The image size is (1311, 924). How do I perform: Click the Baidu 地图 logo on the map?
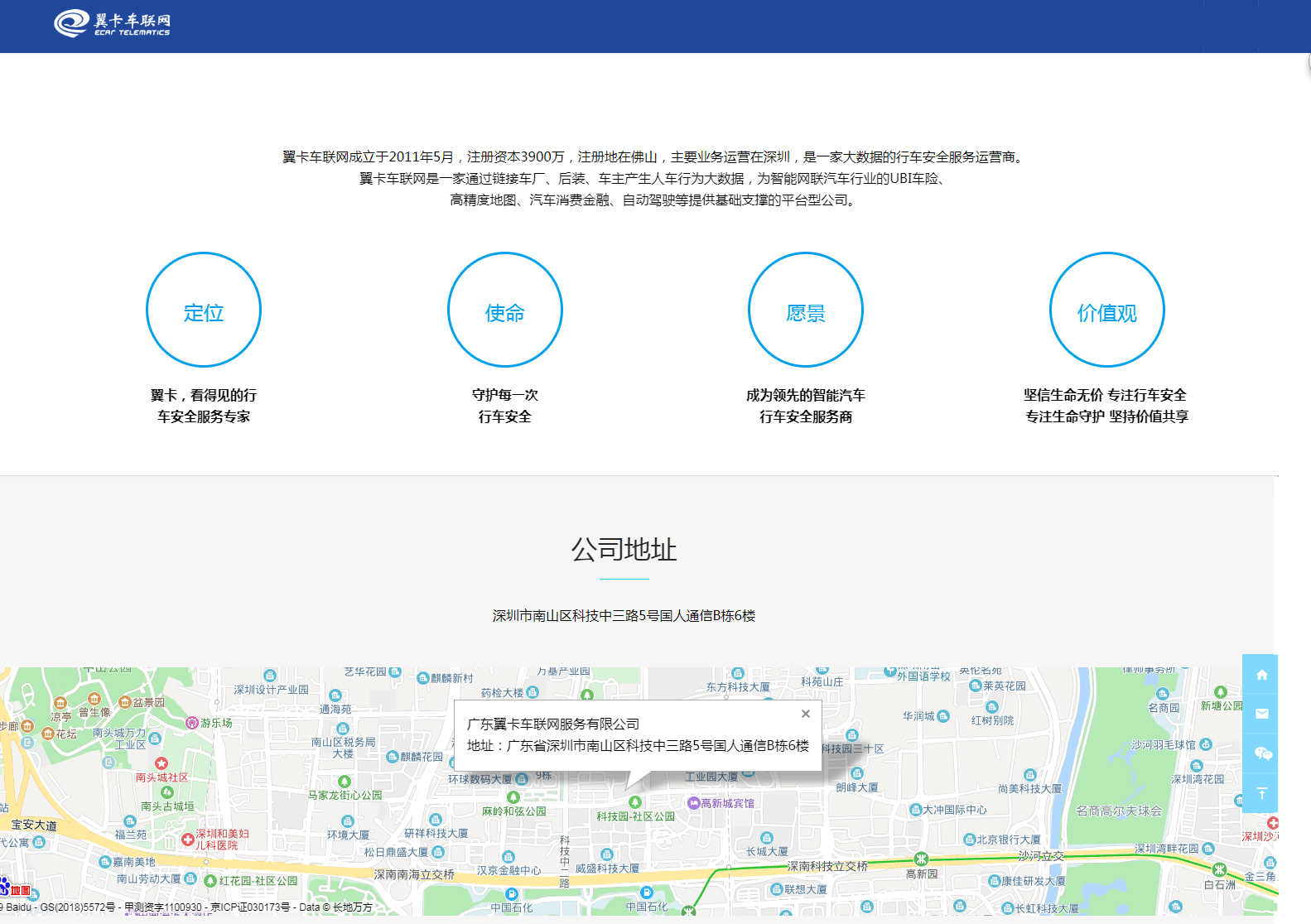click(x=16, y=888)
